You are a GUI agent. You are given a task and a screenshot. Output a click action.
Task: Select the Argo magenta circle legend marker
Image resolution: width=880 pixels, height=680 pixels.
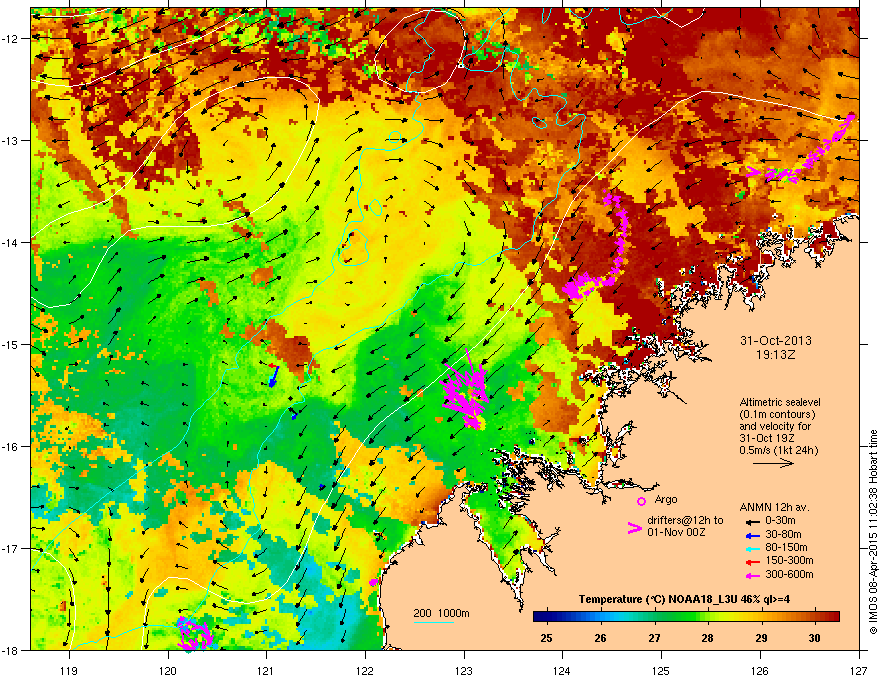[641, 501]
